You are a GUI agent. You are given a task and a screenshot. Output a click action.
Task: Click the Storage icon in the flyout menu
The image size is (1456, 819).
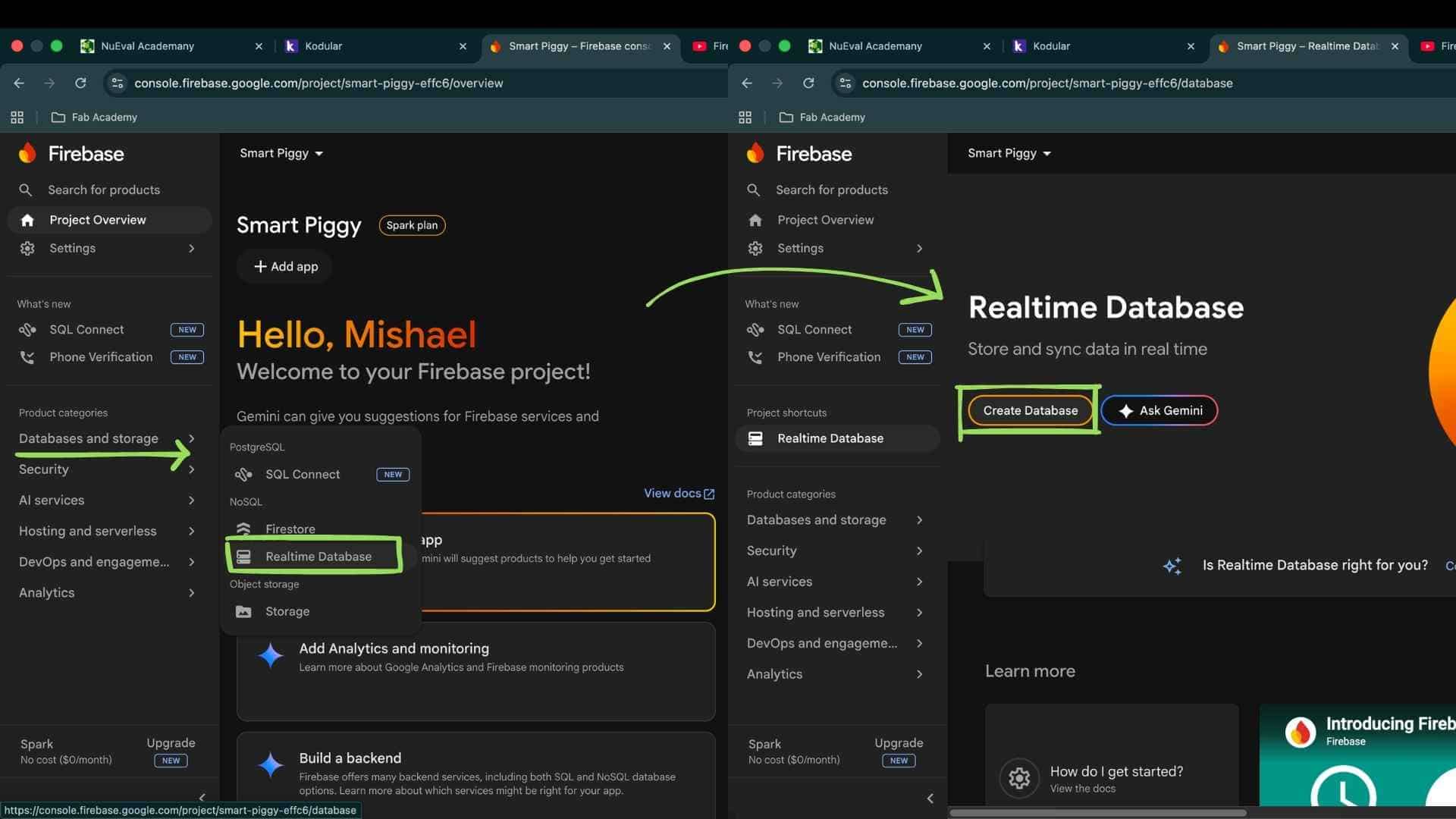243,611
